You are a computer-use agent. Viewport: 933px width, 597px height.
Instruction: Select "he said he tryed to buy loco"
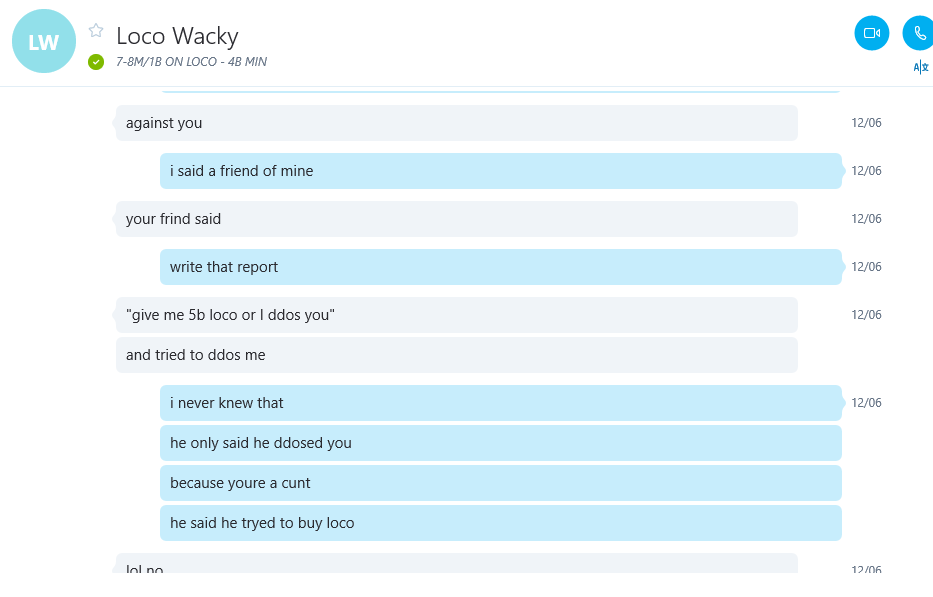(500, 523)
